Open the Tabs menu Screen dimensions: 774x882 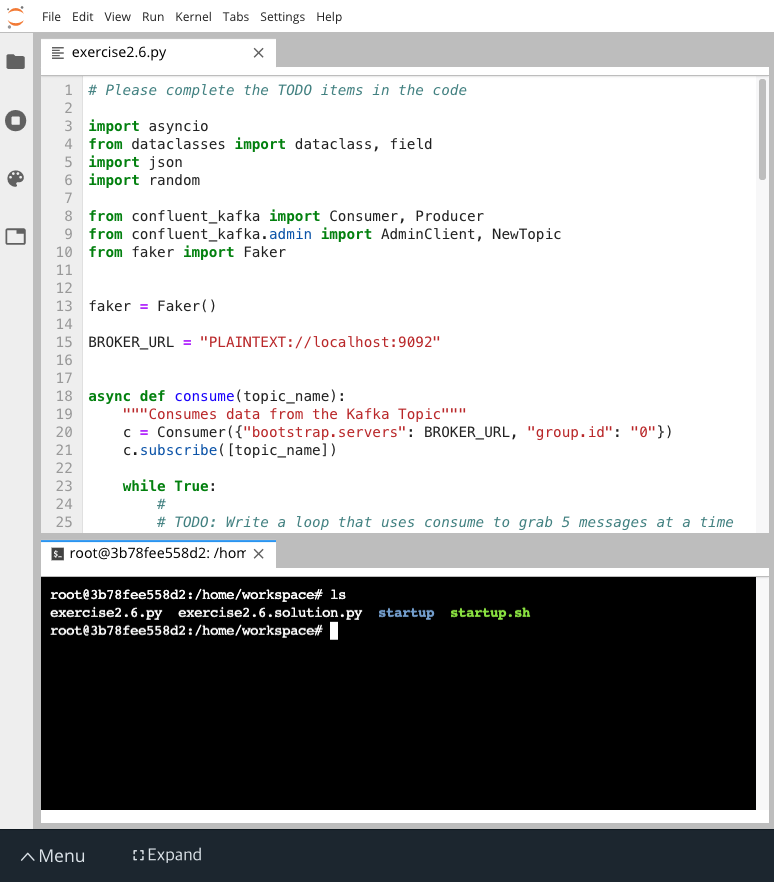point(236,17)
